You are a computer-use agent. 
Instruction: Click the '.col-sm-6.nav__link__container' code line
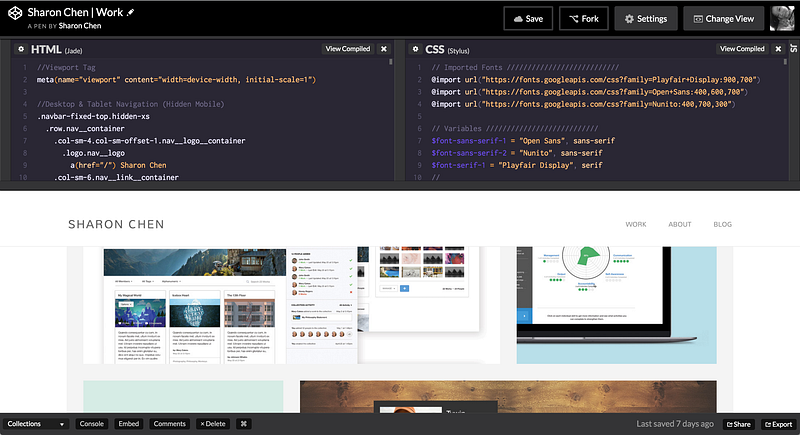click(x=116, y=177)
